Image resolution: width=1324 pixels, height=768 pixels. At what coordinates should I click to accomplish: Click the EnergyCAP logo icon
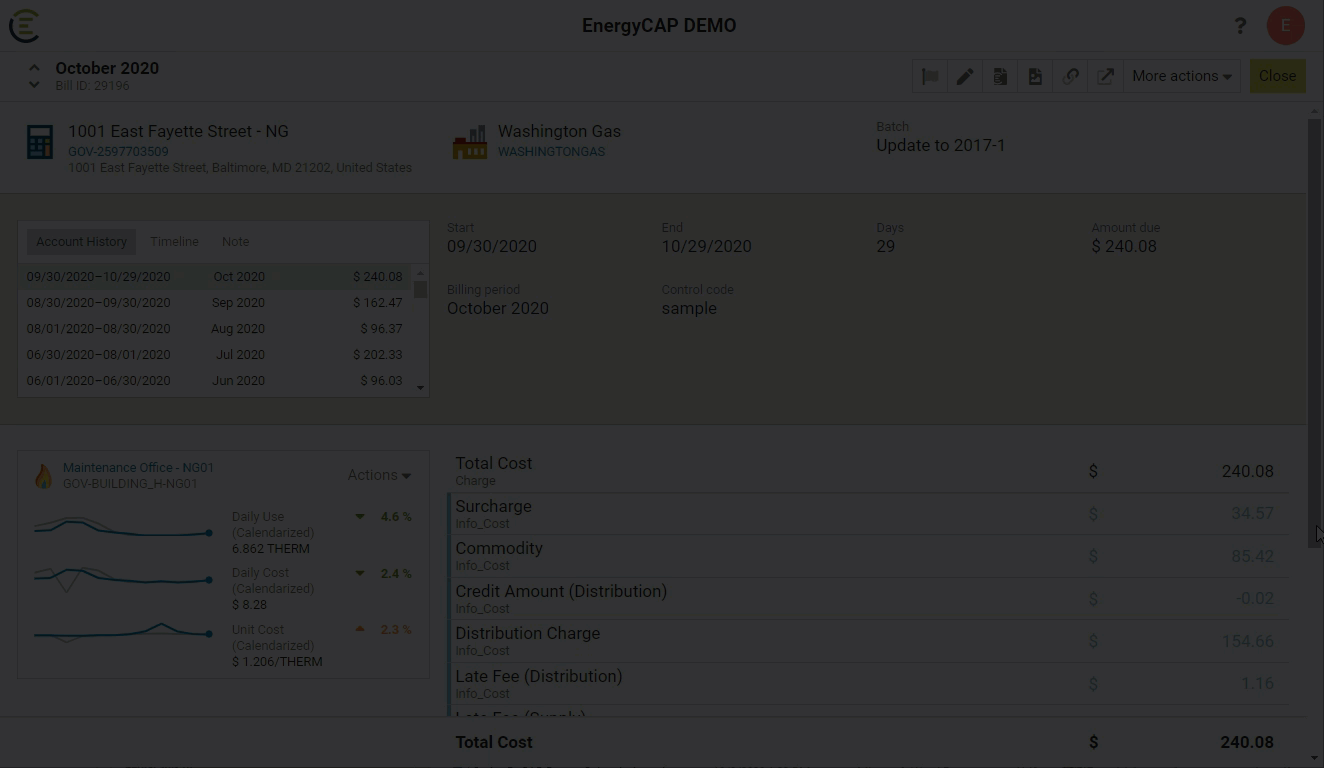pyautogui.click(x=24, y=26)
